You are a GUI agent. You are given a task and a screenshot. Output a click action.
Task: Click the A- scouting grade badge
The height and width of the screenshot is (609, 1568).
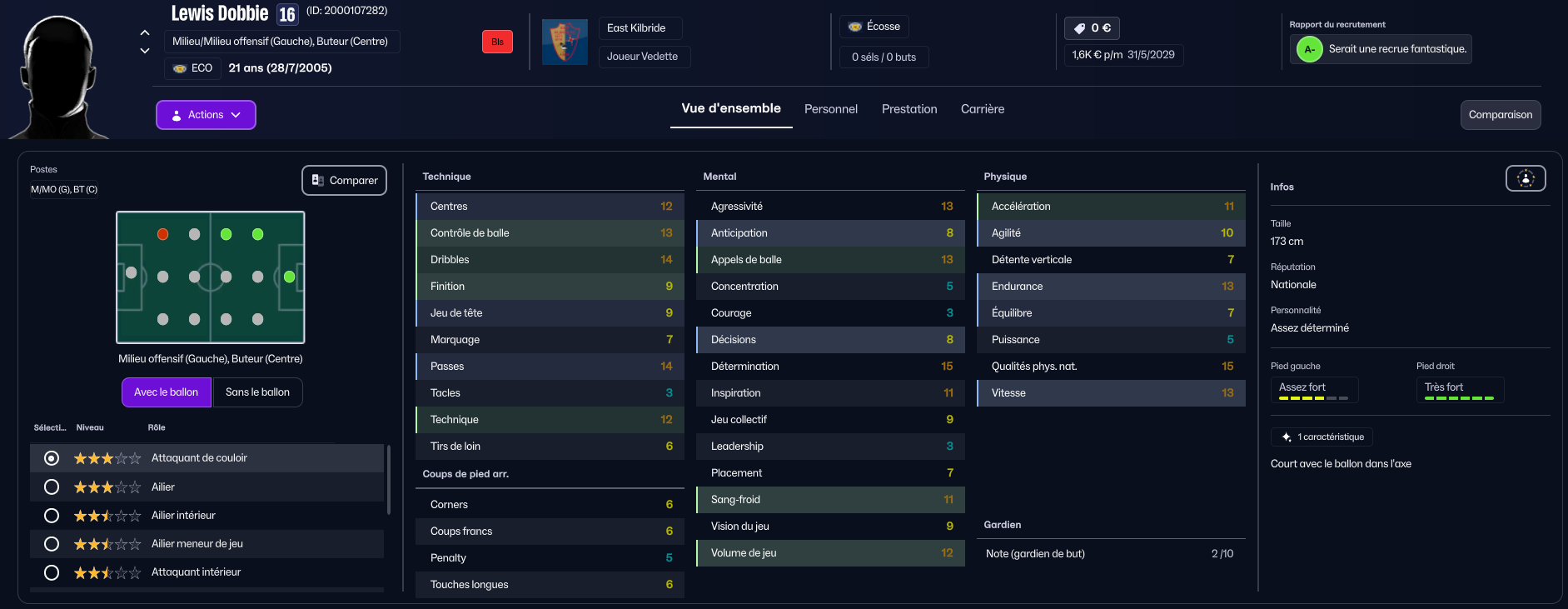pos(1309,49)
